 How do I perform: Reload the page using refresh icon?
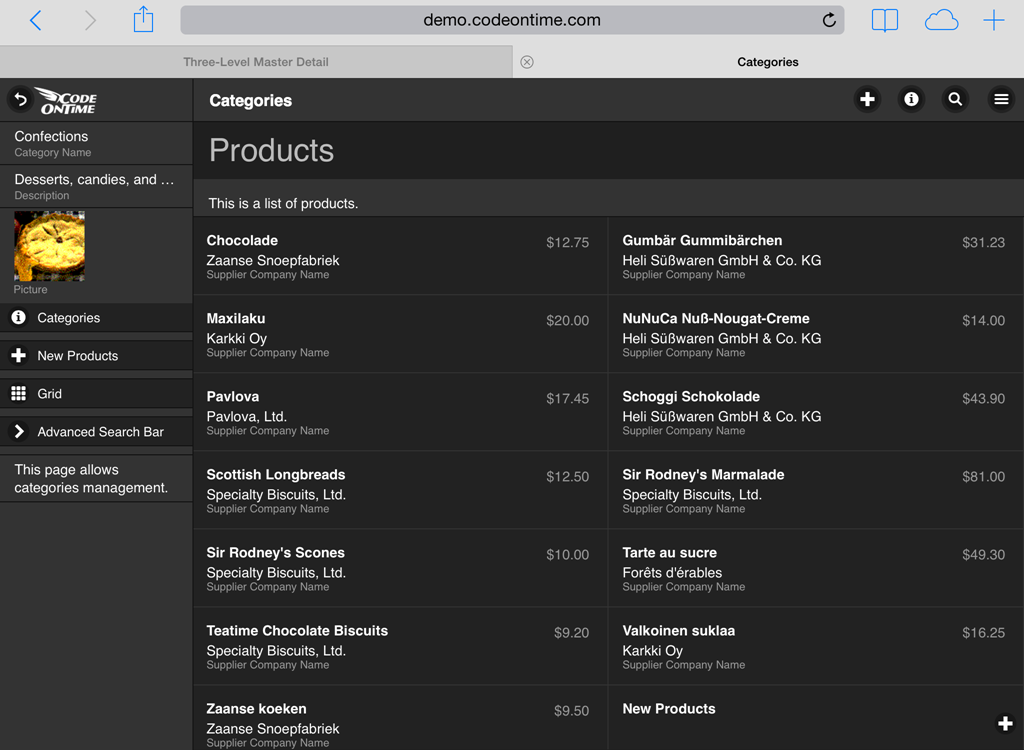(x=828, y=20)
